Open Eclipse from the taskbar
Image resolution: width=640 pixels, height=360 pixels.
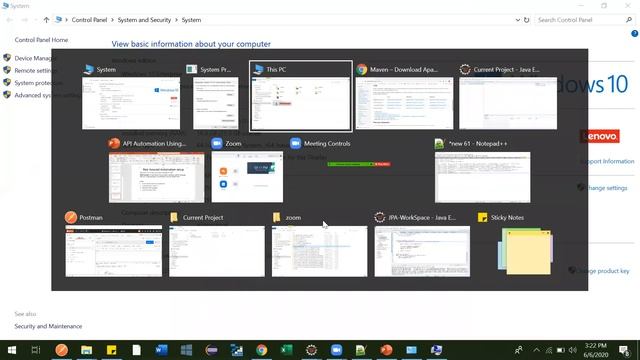tap(311, 350)
